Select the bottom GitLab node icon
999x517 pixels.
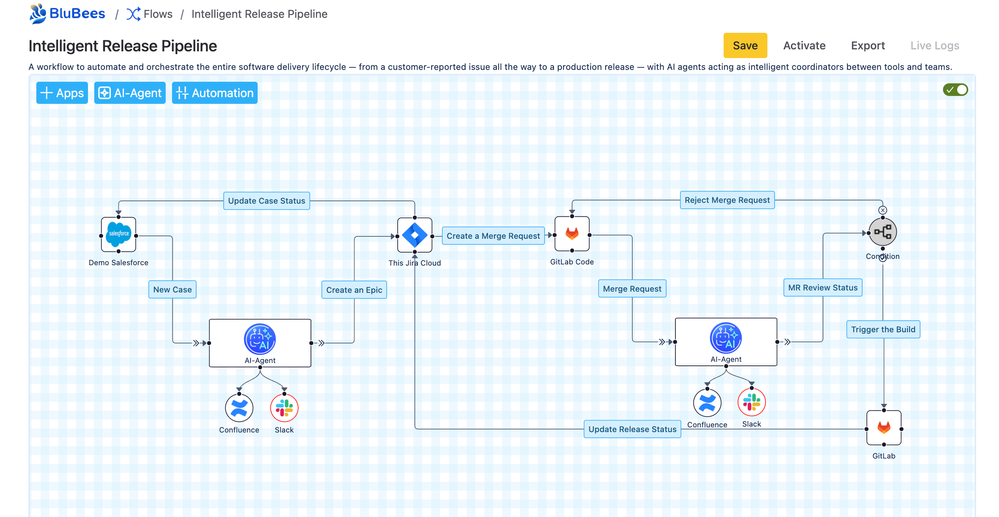884,428
